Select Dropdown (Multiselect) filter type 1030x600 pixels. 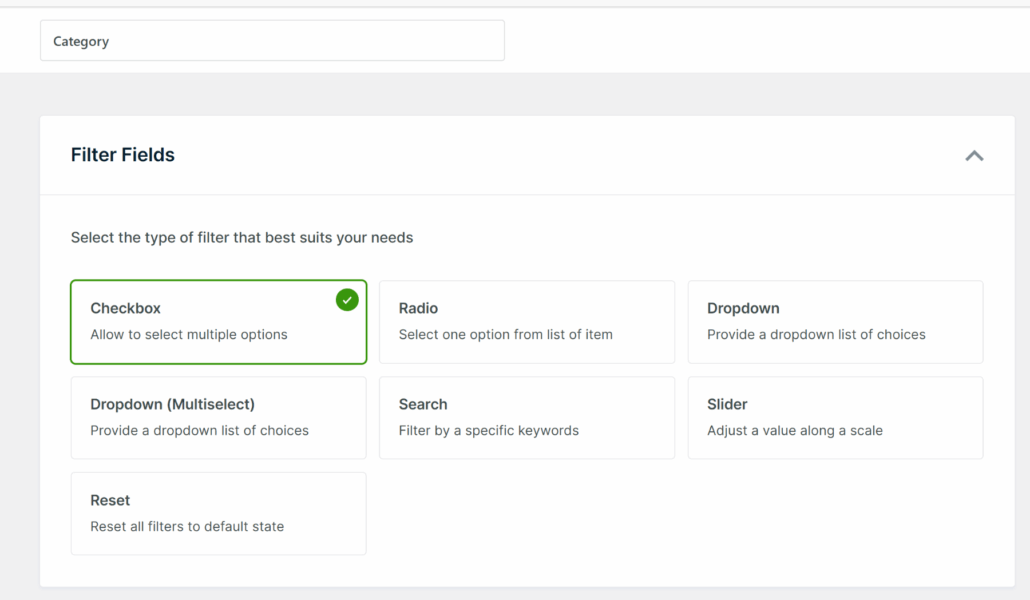pos(218,417)
